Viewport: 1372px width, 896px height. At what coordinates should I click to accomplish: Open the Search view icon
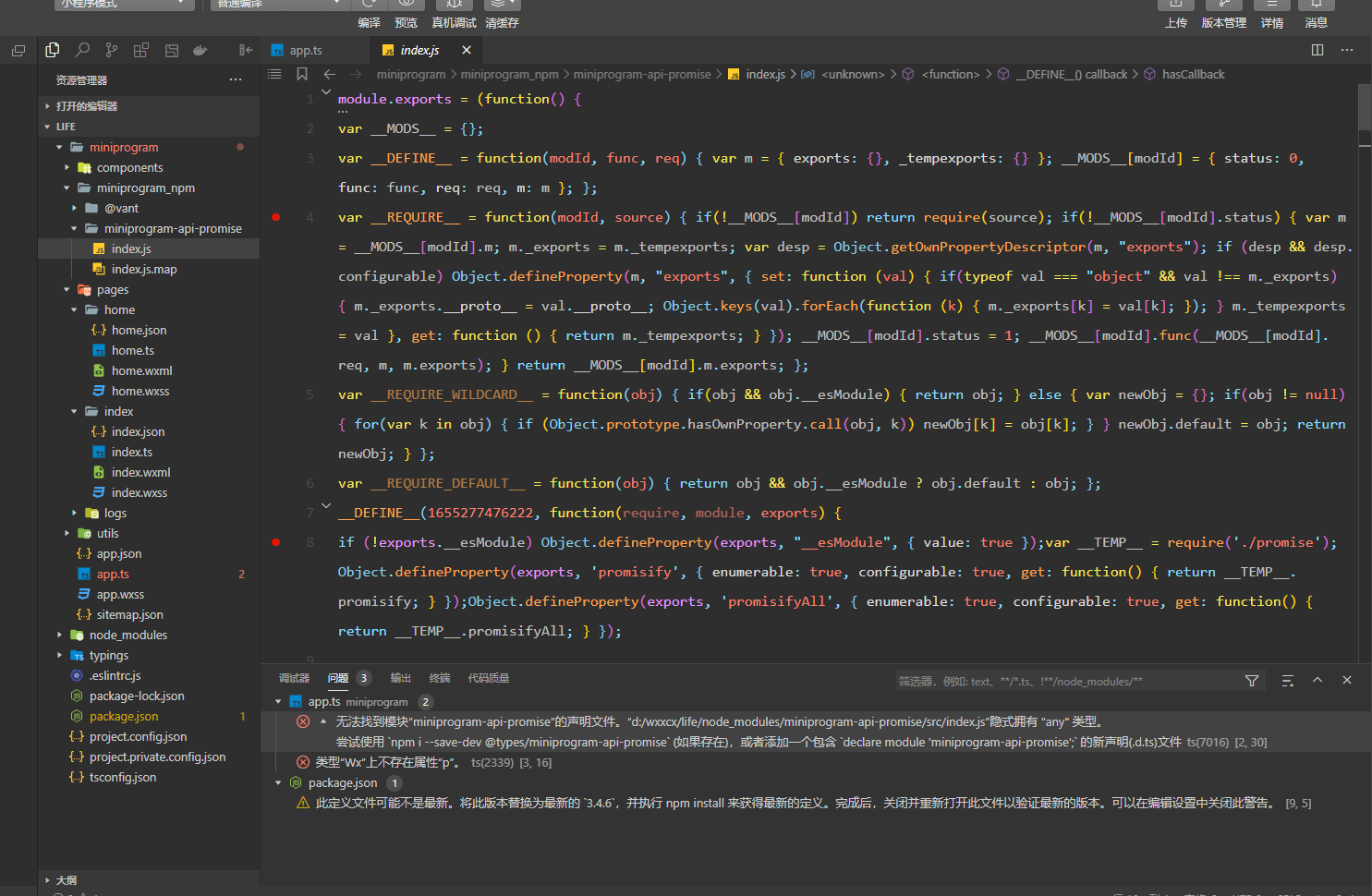point(82,50)
